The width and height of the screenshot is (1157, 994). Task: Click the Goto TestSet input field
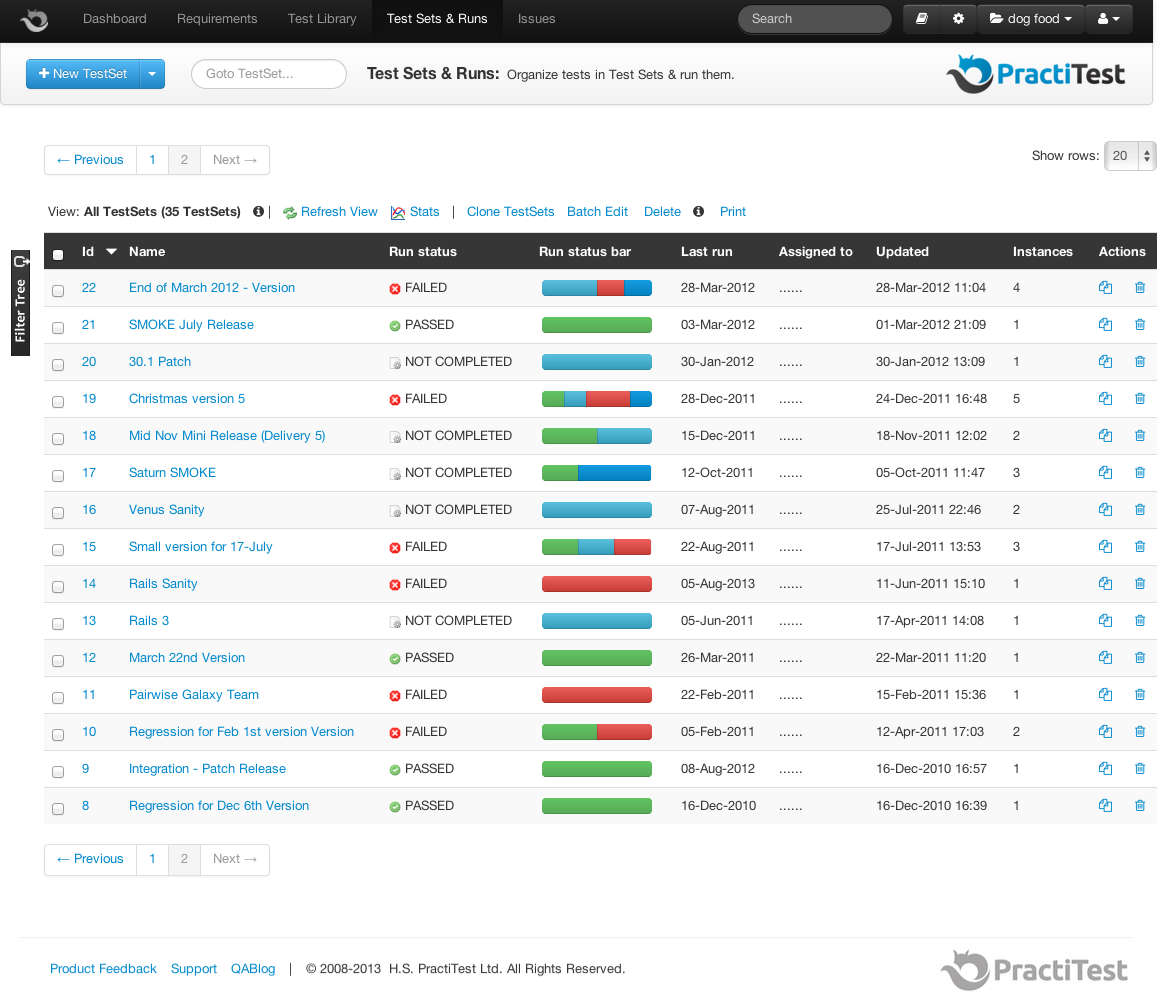tap(268, 73)
